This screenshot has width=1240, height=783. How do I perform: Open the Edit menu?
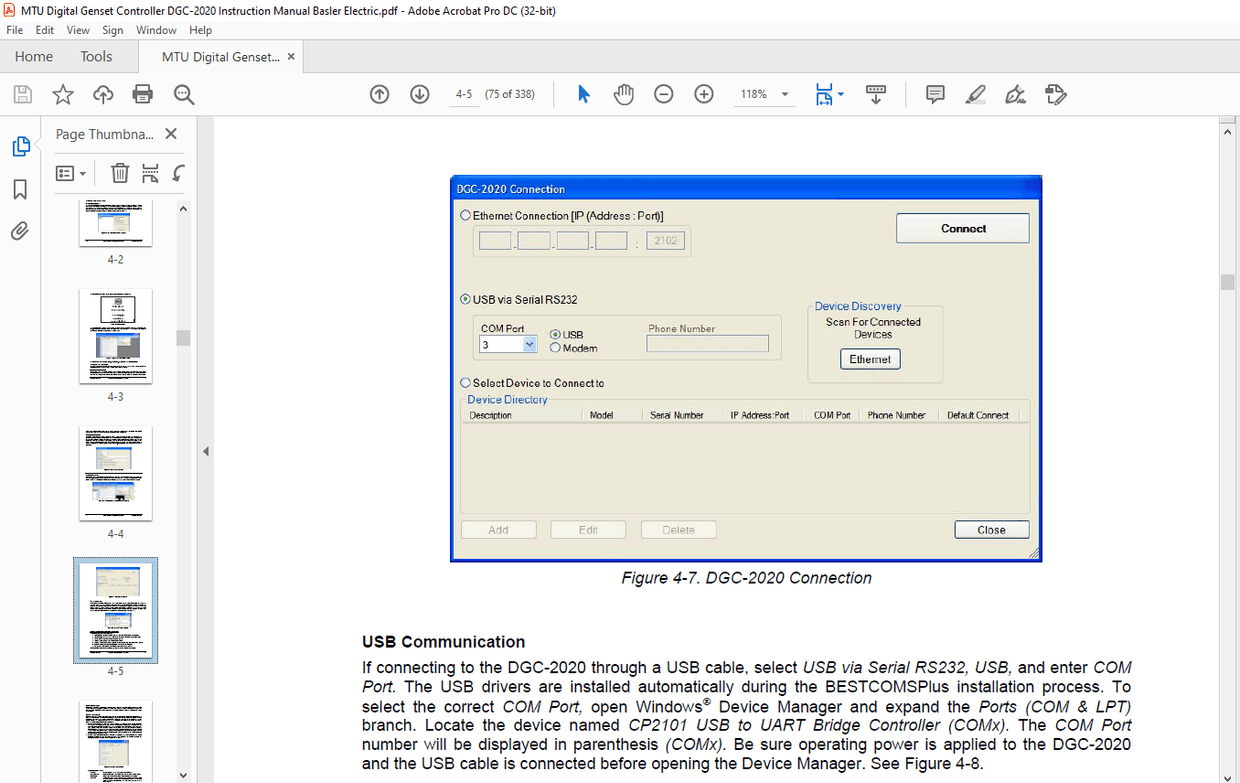click(x=44, y=30)
